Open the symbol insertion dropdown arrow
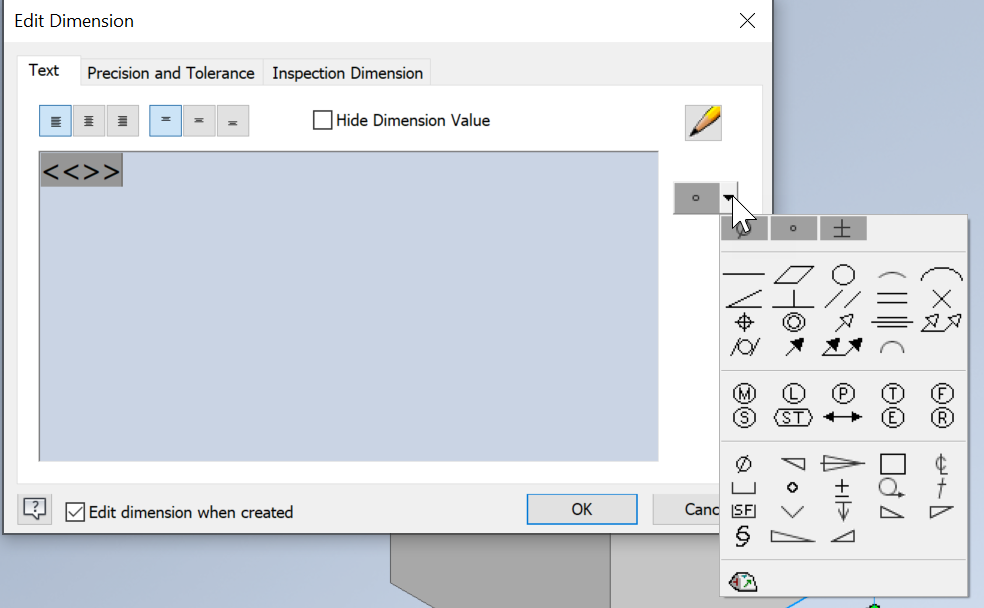Image resolution: width=984 pixels, height=608 pixels. coord(727,198)
